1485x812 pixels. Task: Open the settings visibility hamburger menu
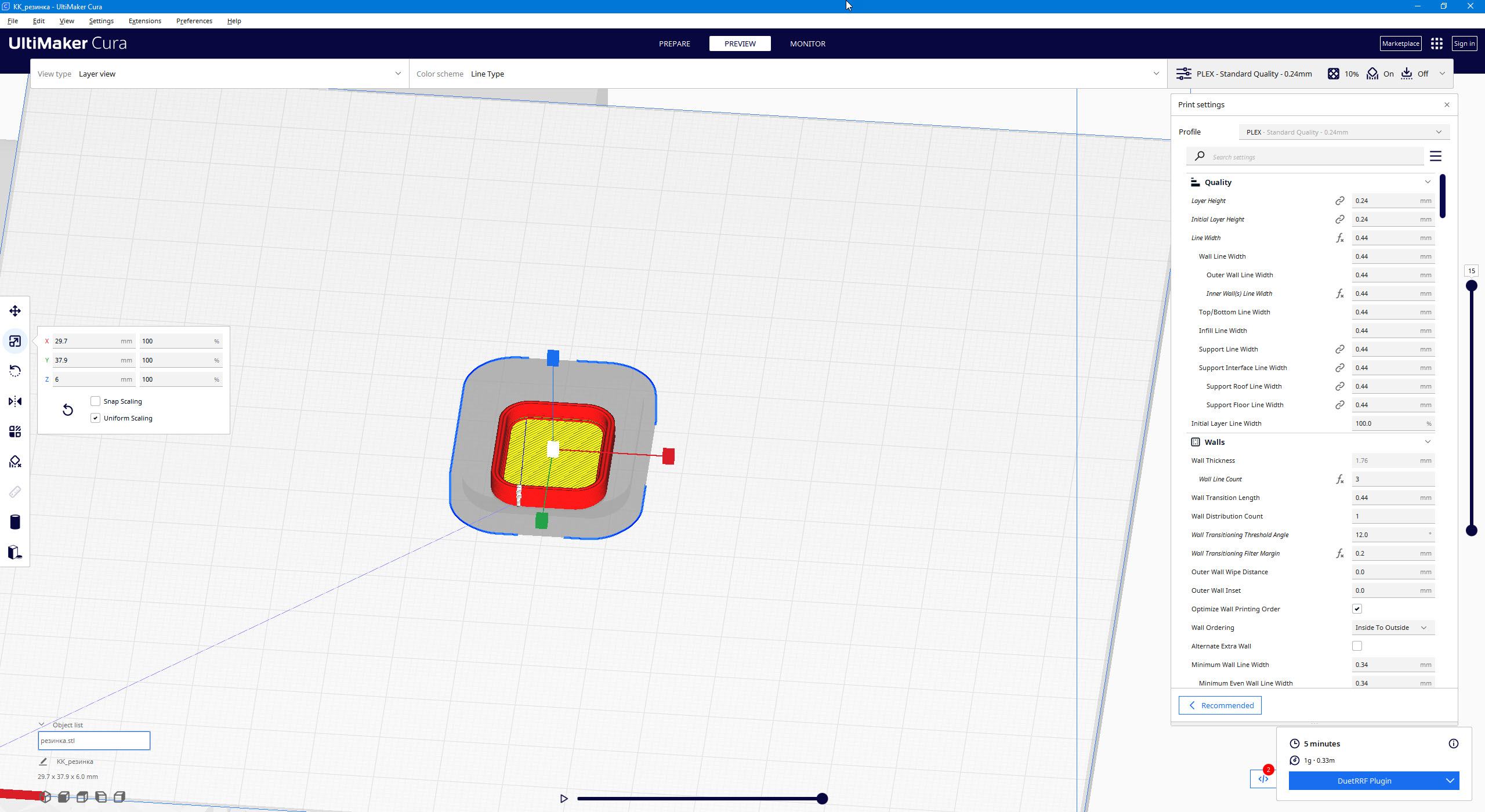click(x=1436, y=156)
